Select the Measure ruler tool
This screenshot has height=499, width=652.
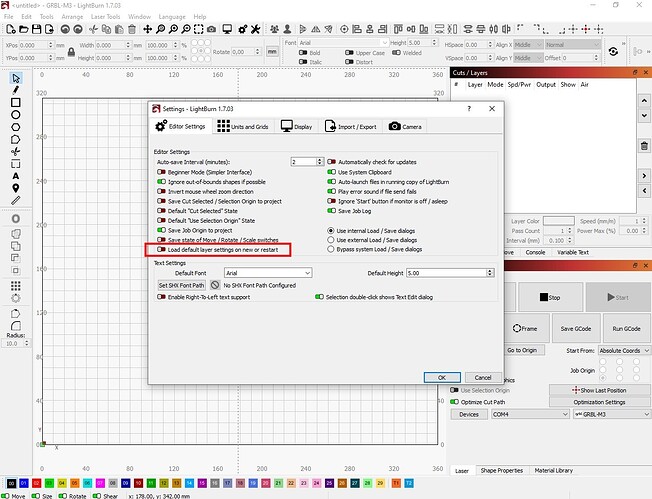point(16,200)
